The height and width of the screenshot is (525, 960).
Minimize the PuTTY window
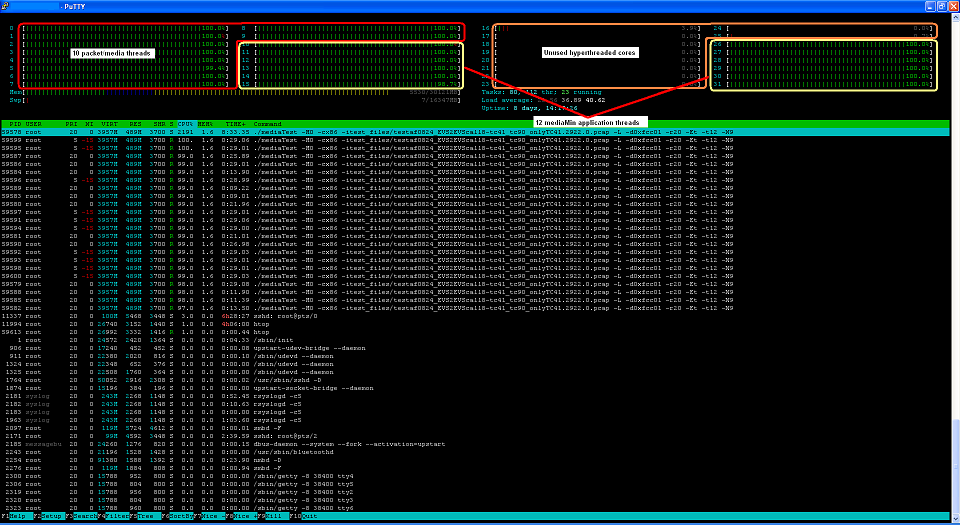pos(931,6)
